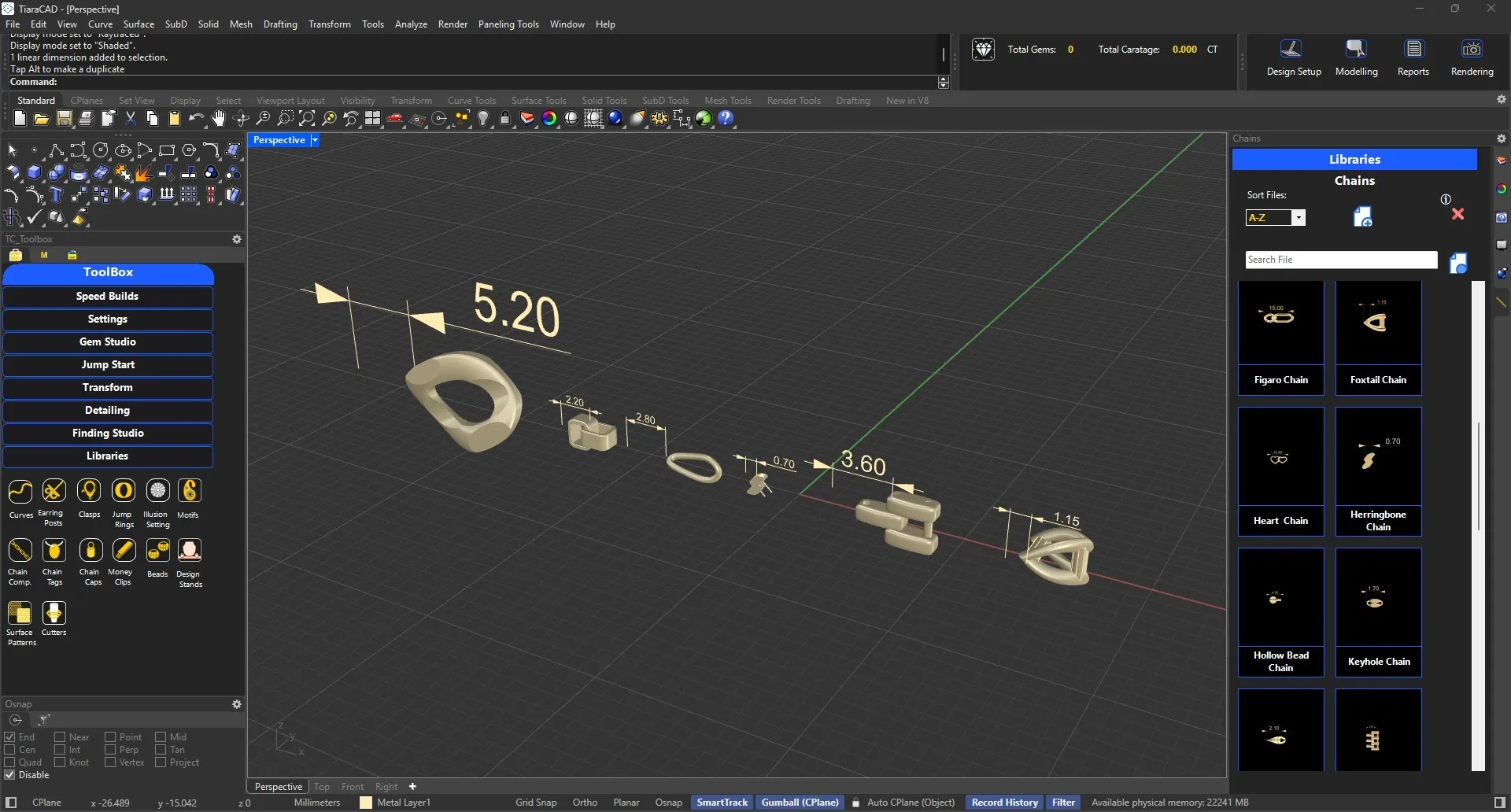Open the Finding Studio button
The height and width of the screenshot is (812, 1511).
click(x=108, y=434)
